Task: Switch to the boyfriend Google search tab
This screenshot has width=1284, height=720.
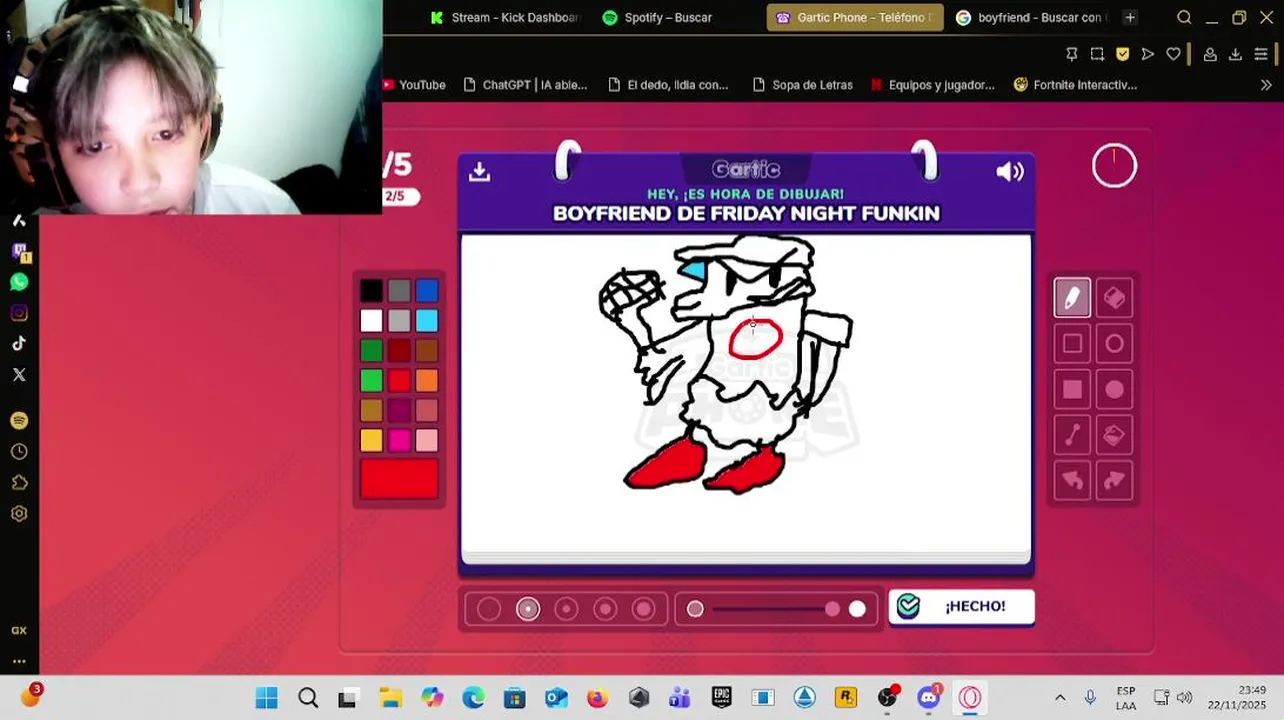Action: click(x=1030, y=17)
